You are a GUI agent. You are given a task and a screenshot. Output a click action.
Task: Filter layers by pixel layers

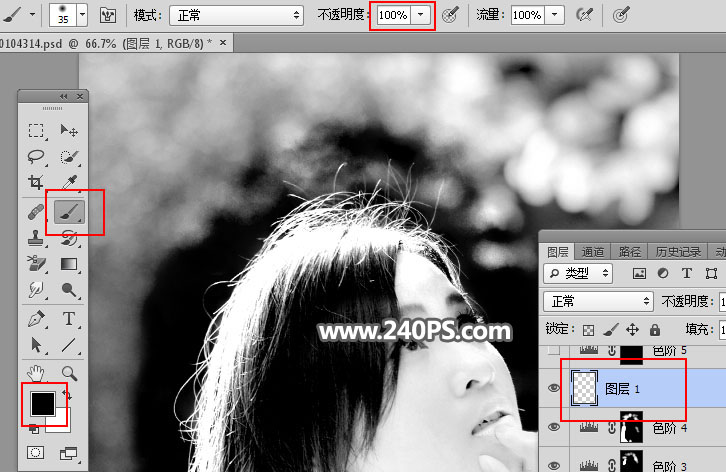point(639,274)
